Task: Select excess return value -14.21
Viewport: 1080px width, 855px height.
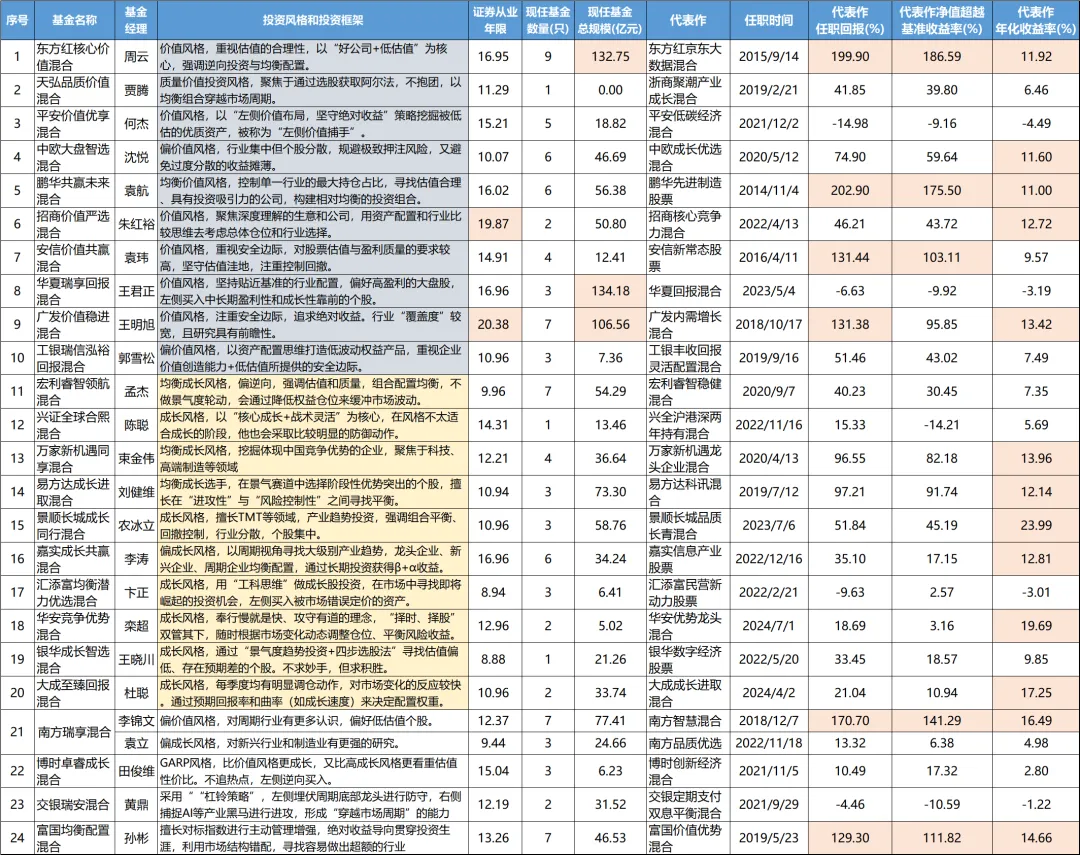Action: point(942,425)
